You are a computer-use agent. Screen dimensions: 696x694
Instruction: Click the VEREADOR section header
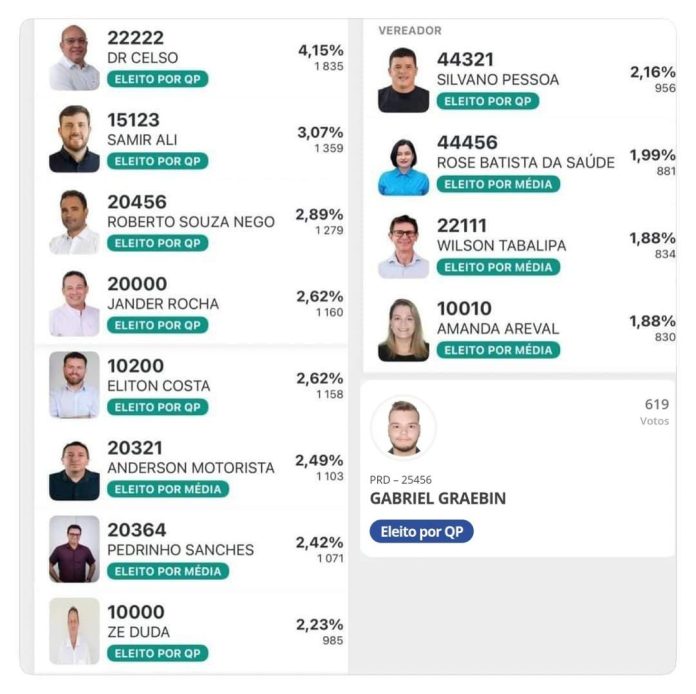coord(409,31)
